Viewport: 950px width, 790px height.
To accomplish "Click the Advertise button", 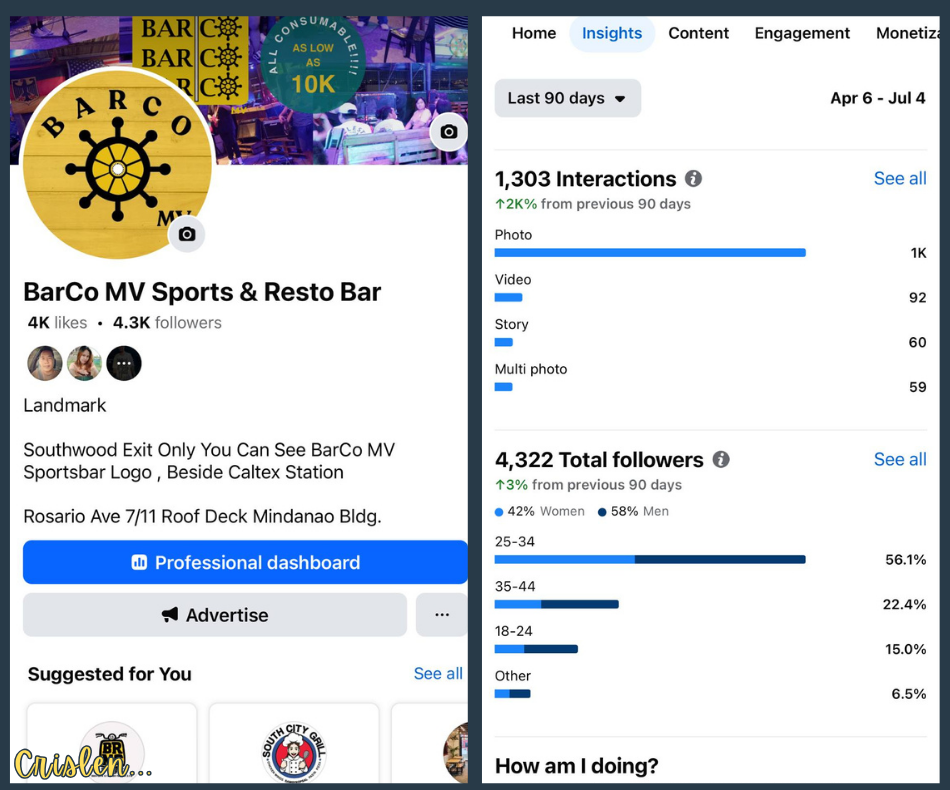I will coord(214,615).
